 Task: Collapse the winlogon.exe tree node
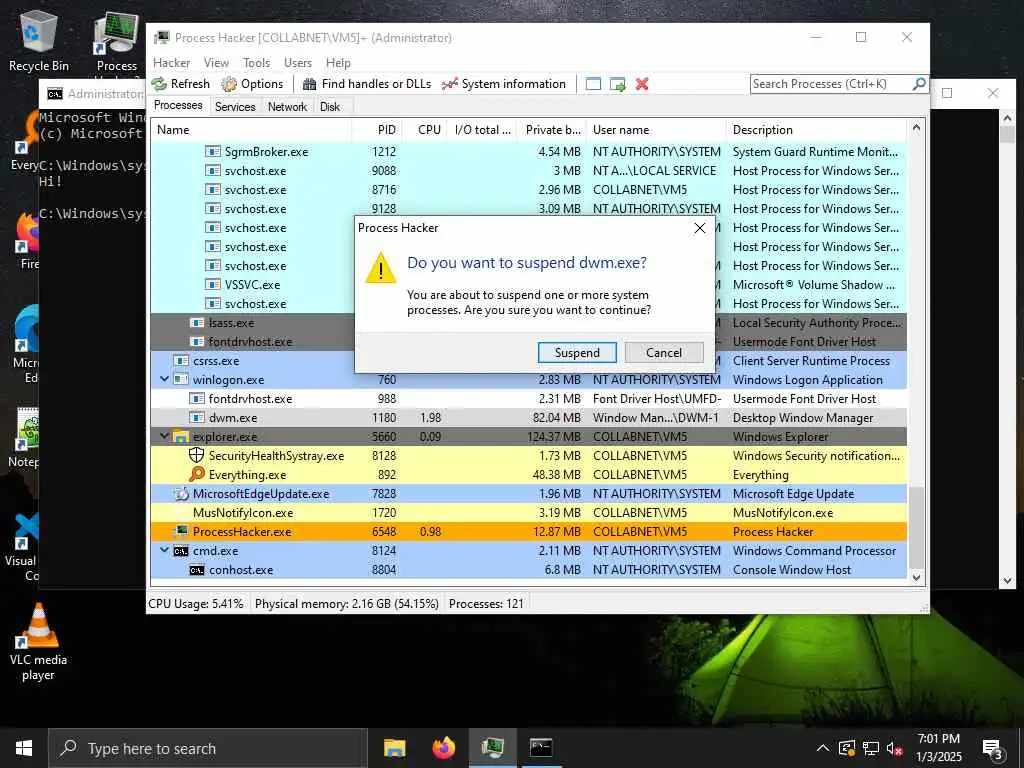[164, 379]
